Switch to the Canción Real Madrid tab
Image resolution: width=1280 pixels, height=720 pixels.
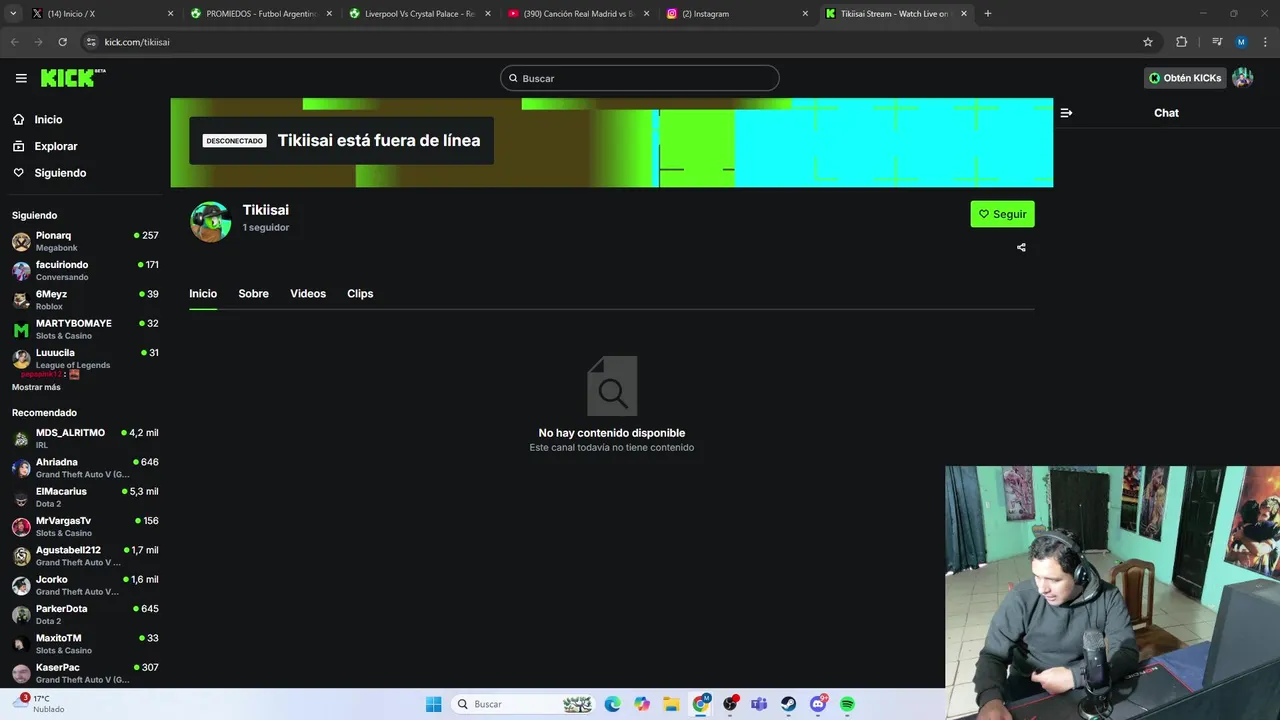click(x=578, y=14)
